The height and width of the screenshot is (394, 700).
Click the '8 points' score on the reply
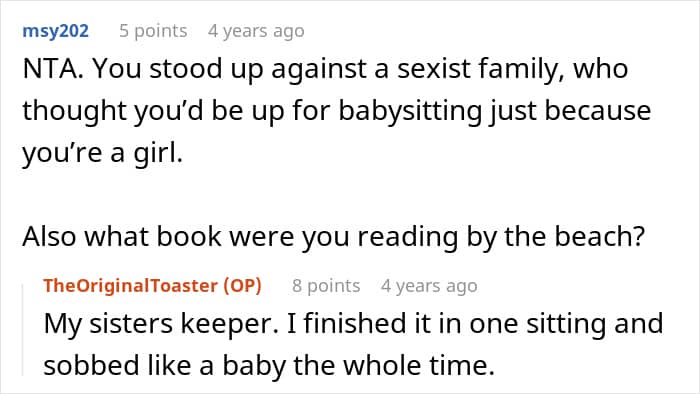326,286
